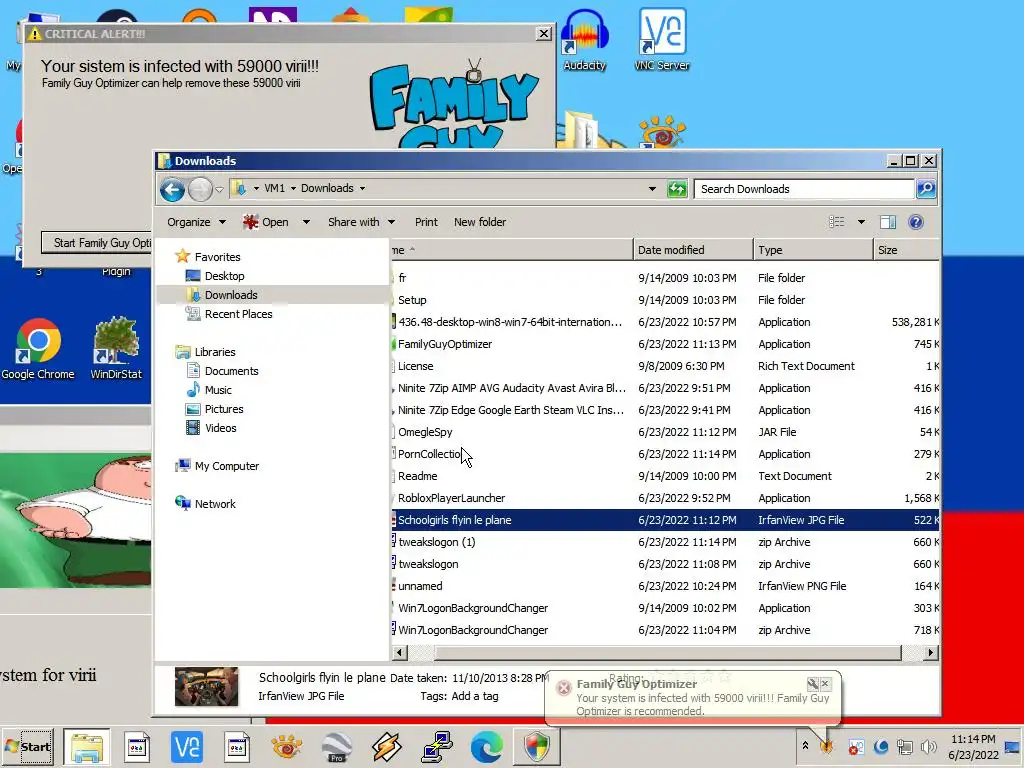Sort by Type column header
This screenshot has height=768, width=1024.
click(812, 249)
